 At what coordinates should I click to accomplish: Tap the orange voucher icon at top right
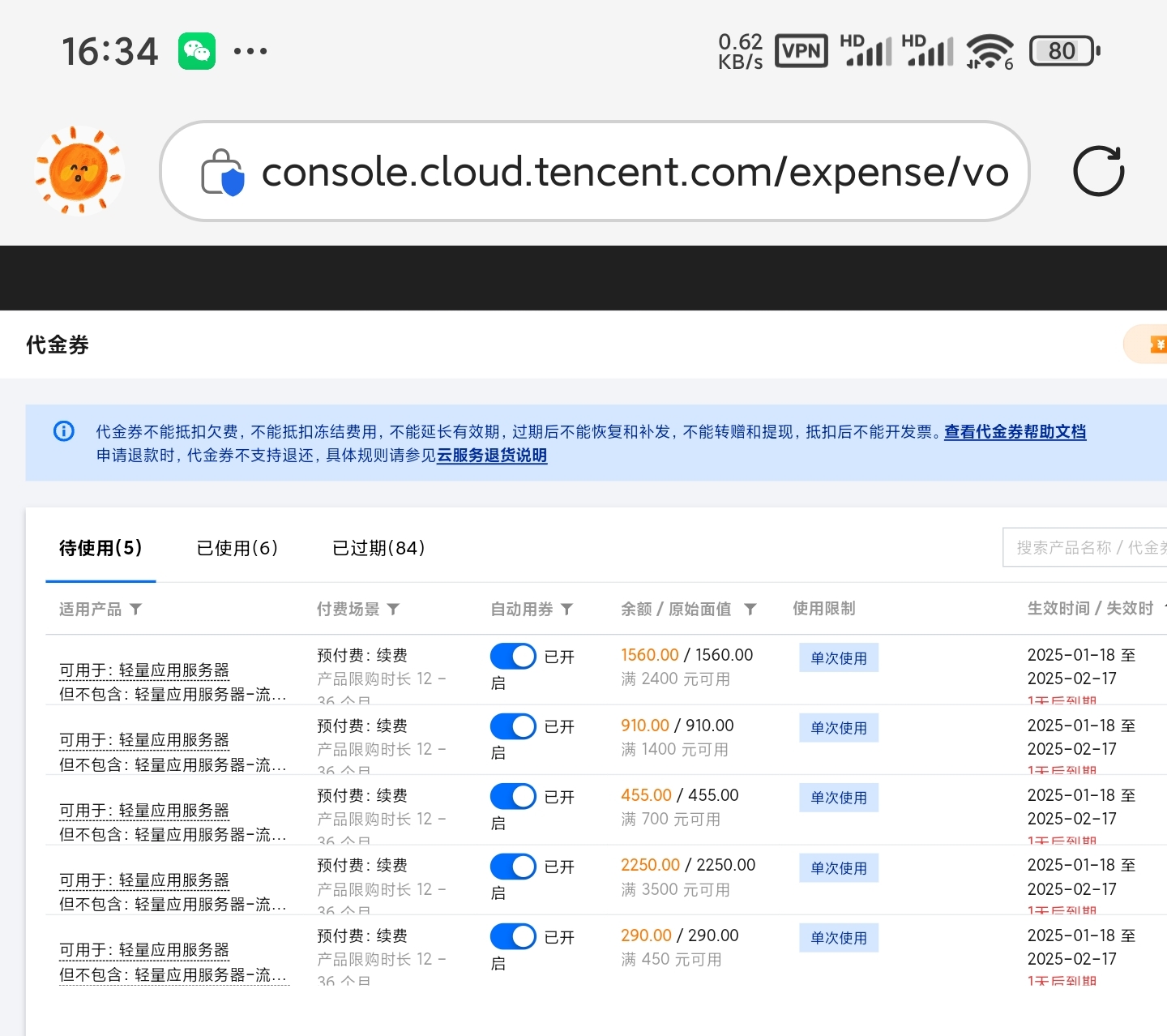coord(1157,345)
